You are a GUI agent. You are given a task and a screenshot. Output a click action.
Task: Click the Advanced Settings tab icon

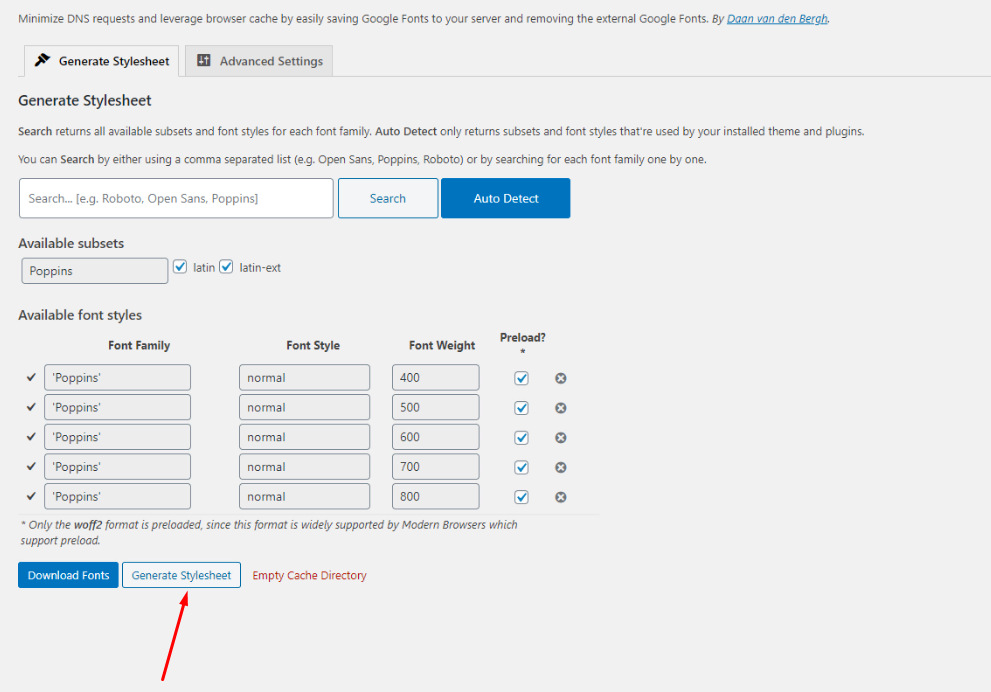click(x=204, y=61)
